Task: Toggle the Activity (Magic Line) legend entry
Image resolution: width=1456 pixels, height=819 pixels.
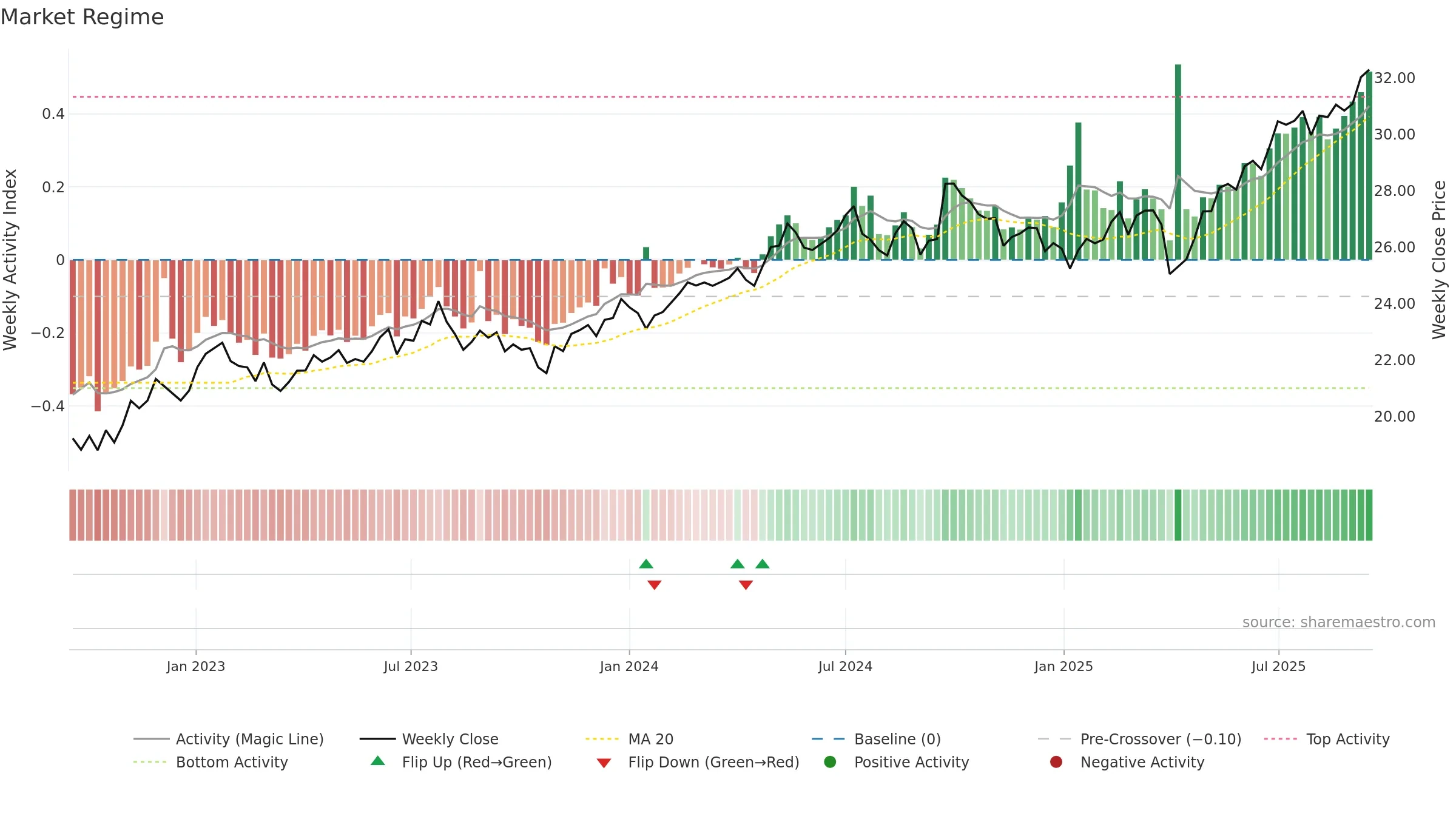Action: [x=229, y=739]
